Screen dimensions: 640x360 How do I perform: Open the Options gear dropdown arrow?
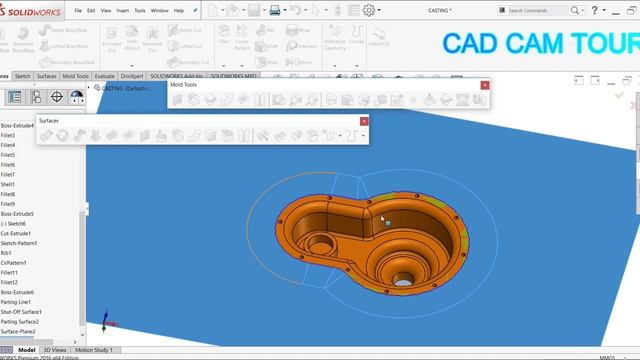(x=379, y=10)
